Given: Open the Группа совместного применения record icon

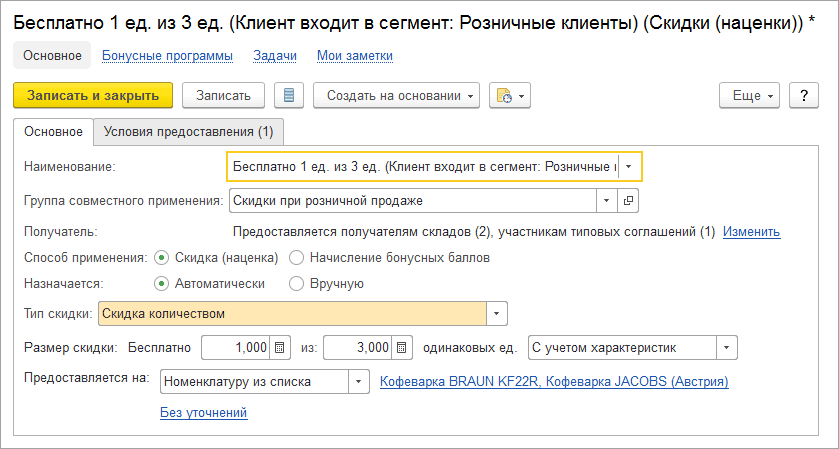Looking at the screenshot, I should coord(629,200).
